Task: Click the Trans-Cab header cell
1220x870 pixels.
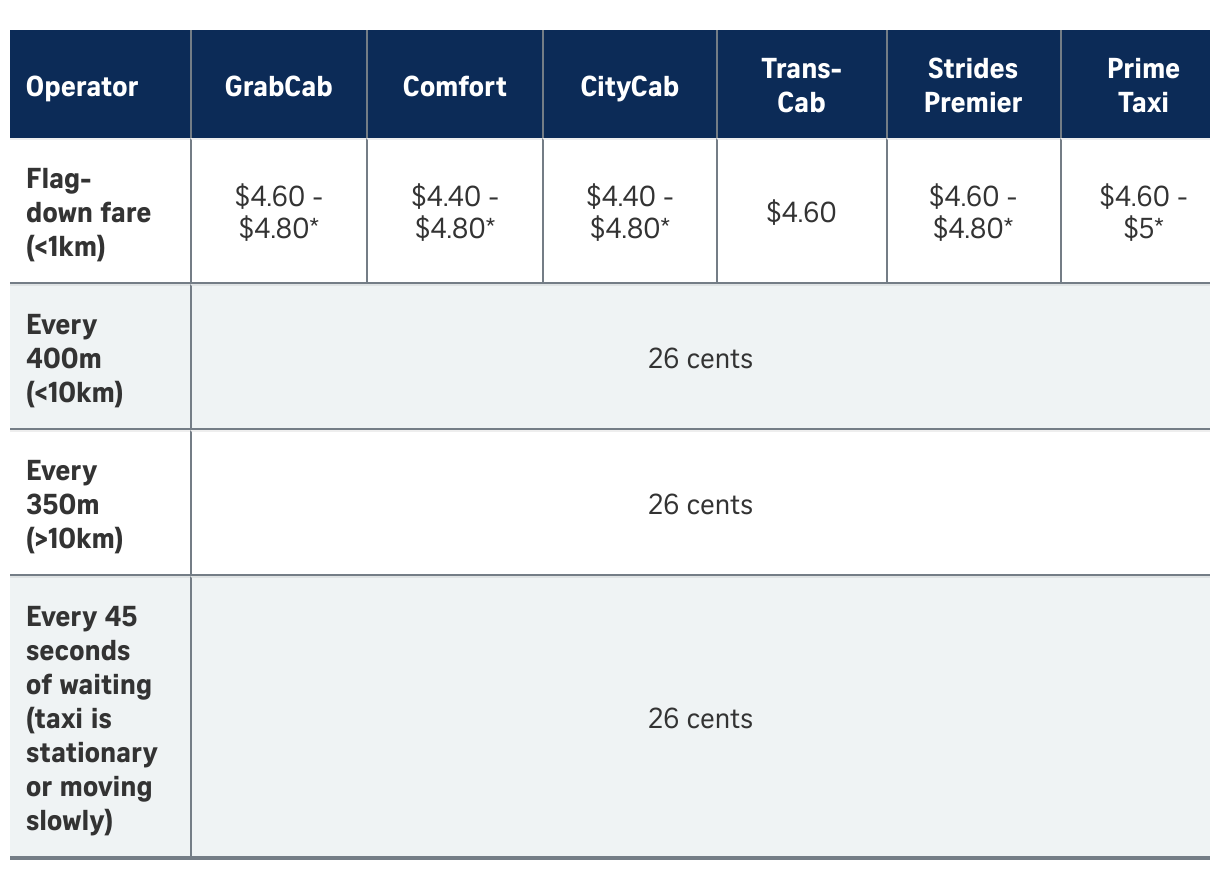Action: 801,85
